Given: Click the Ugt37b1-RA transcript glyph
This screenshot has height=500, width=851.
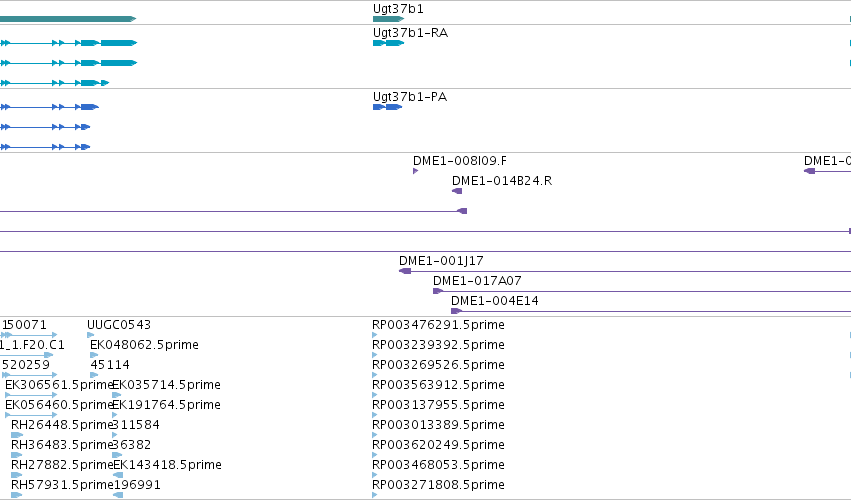Looking at the screenshot, I should pos(389,43).
